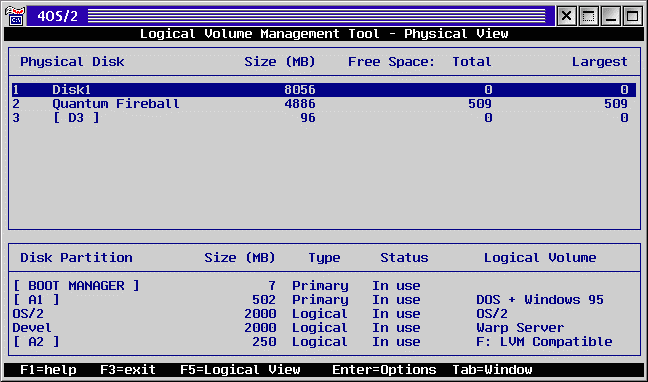Click the Logical Volume header
The width and height of the screenshot is (648, 382).
pyautogui.click(x=540, y=258)
